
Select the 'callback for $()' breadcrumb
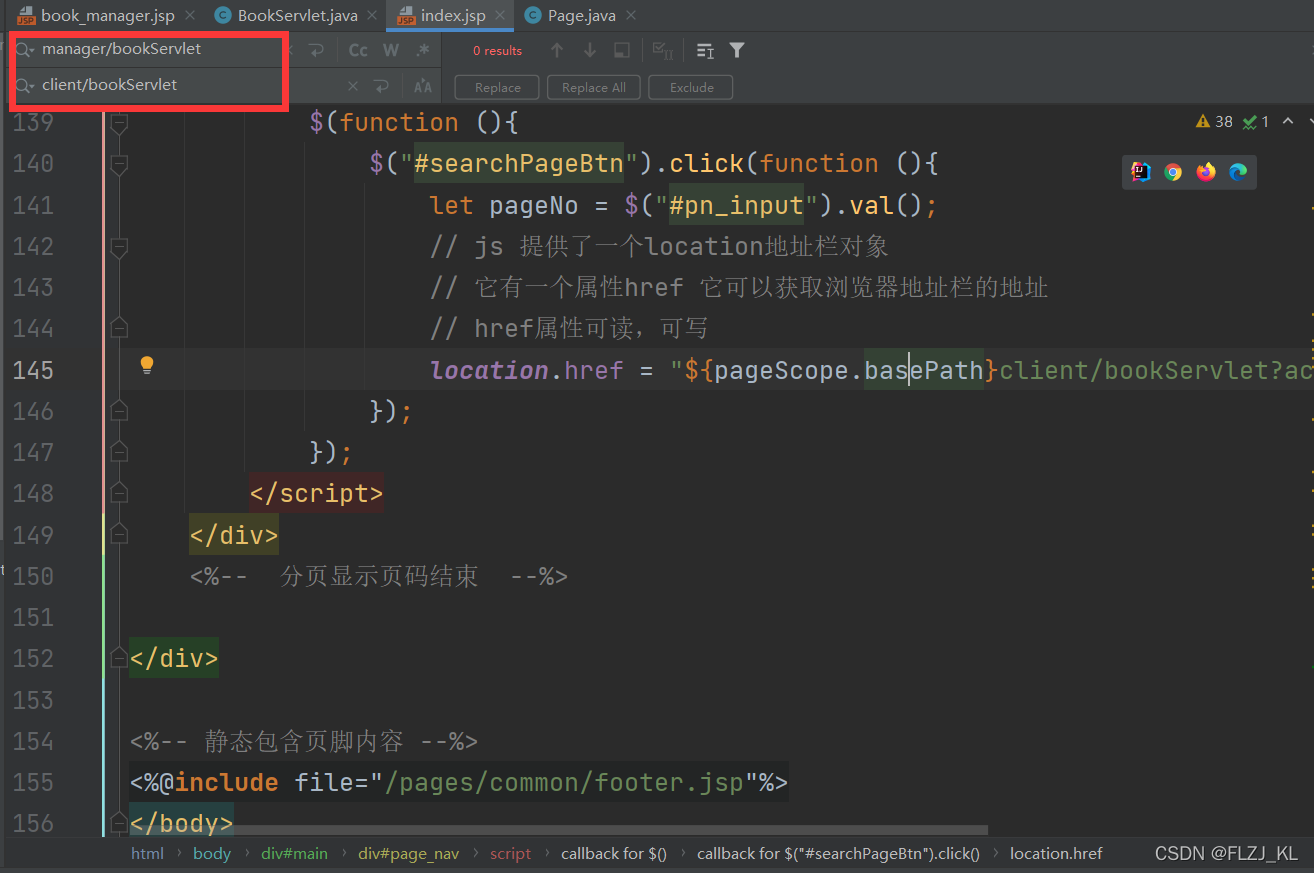[614, 853]
